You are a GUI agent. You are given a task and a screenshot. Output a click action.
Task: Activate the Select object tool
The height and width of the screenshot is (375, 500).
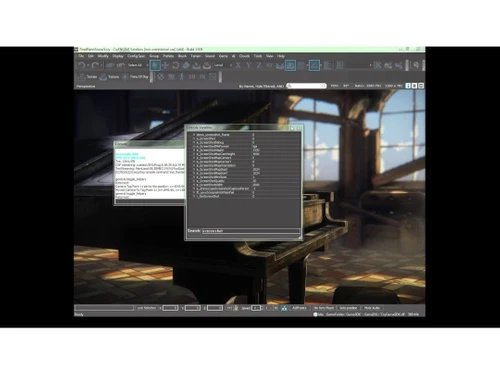[x=155, y=65]
